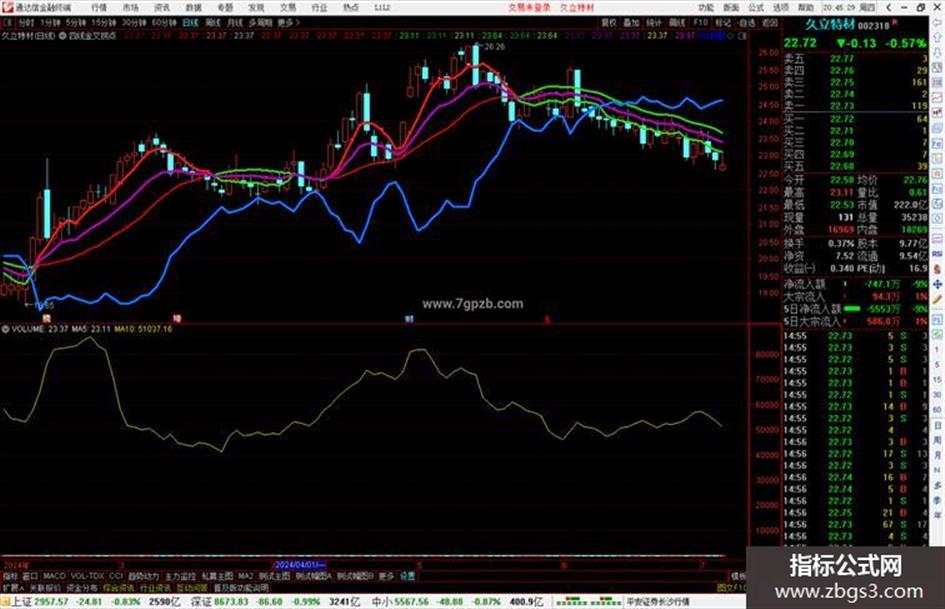Viewport: 945px width, 609px height.
Task: Select the 日线 daily period tab
Action: pyautogui.click(x=190, y=22)
